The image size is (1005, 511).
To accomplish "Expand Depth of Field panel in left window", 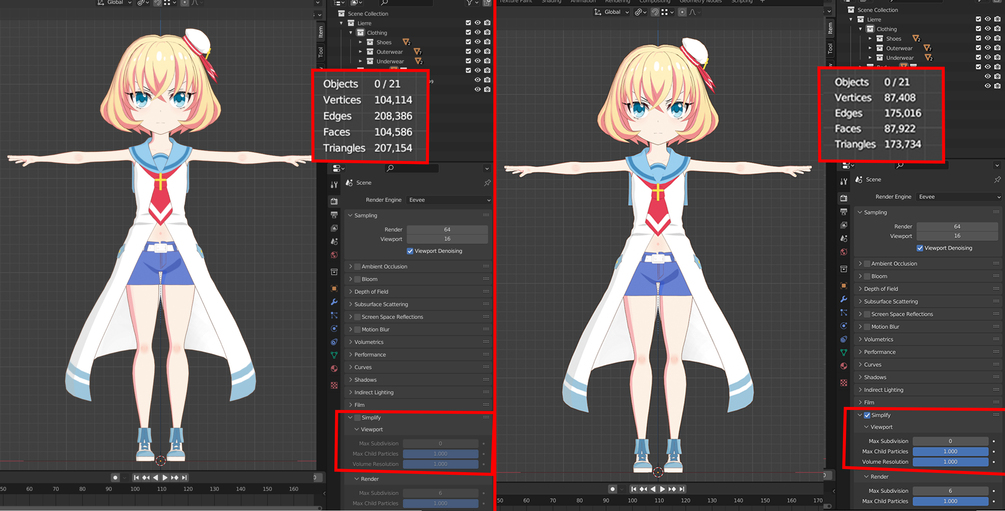I will [351, 292].
